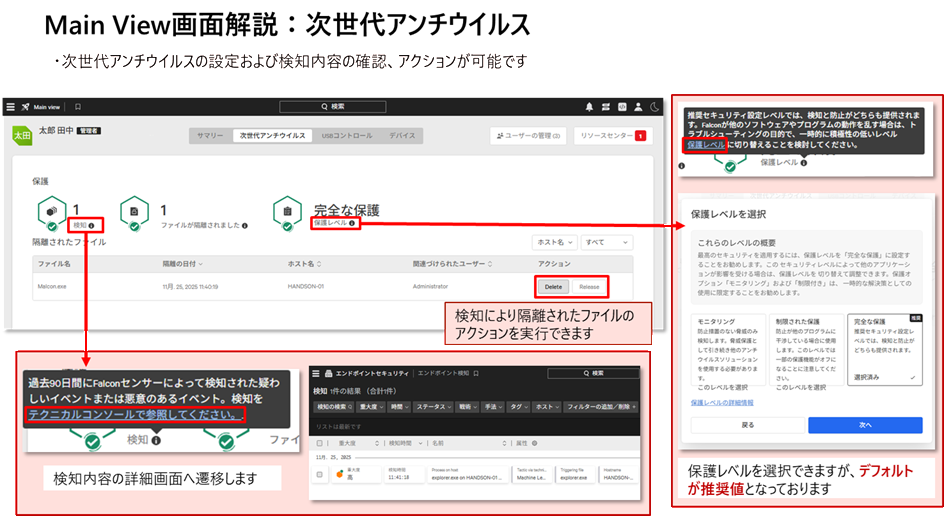Open the hamburger menu in Main view

coord(12,106)
